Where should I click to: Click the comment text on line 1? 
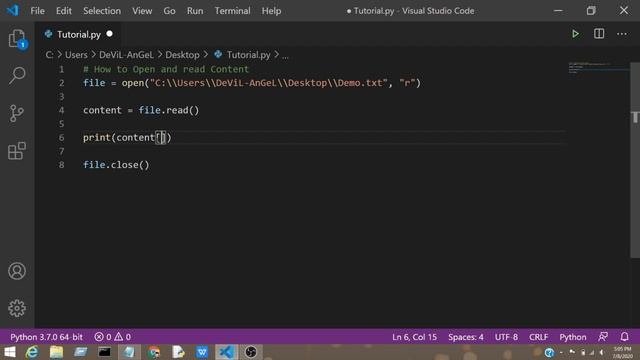166,69
